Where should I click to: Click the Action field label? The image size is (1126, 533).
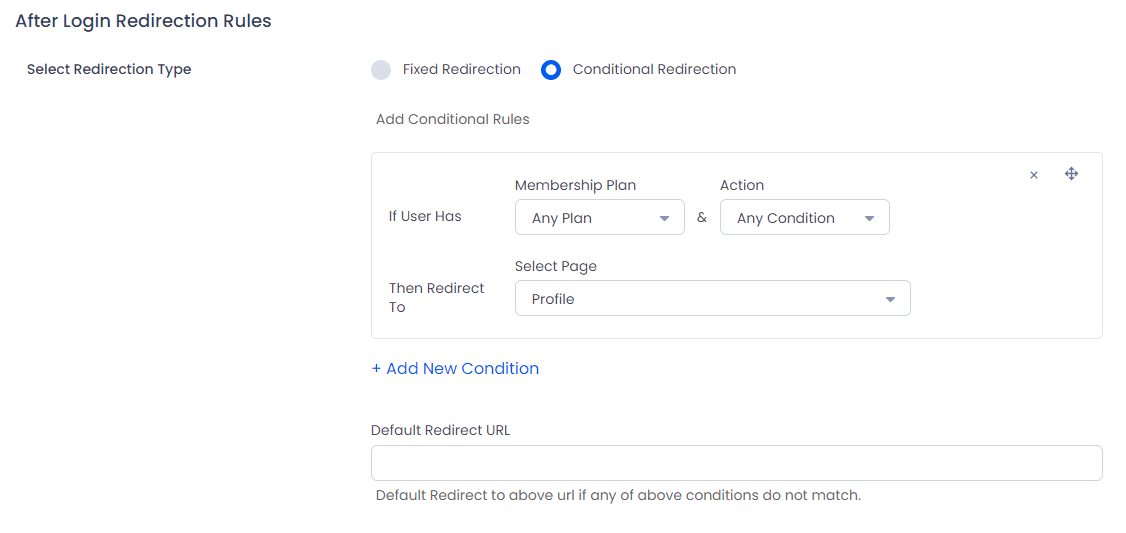pyautogui.click(x=742, y=185)
